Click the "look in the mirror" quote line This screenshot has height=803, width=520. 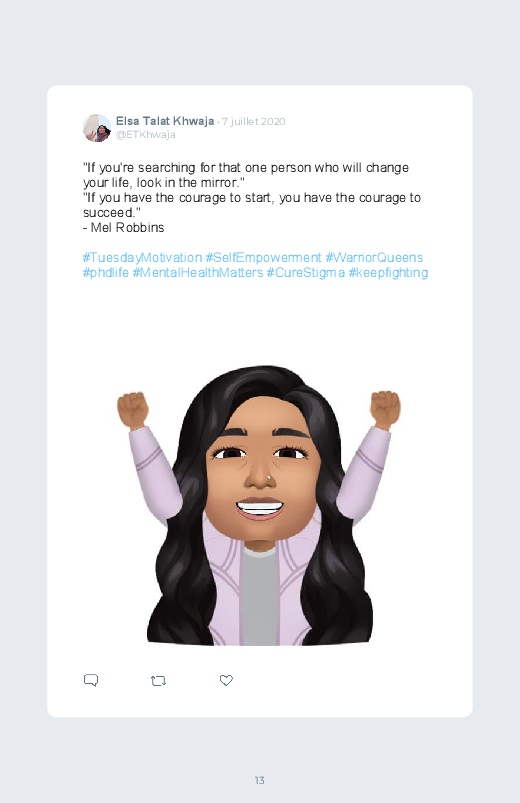pos(164,183)
